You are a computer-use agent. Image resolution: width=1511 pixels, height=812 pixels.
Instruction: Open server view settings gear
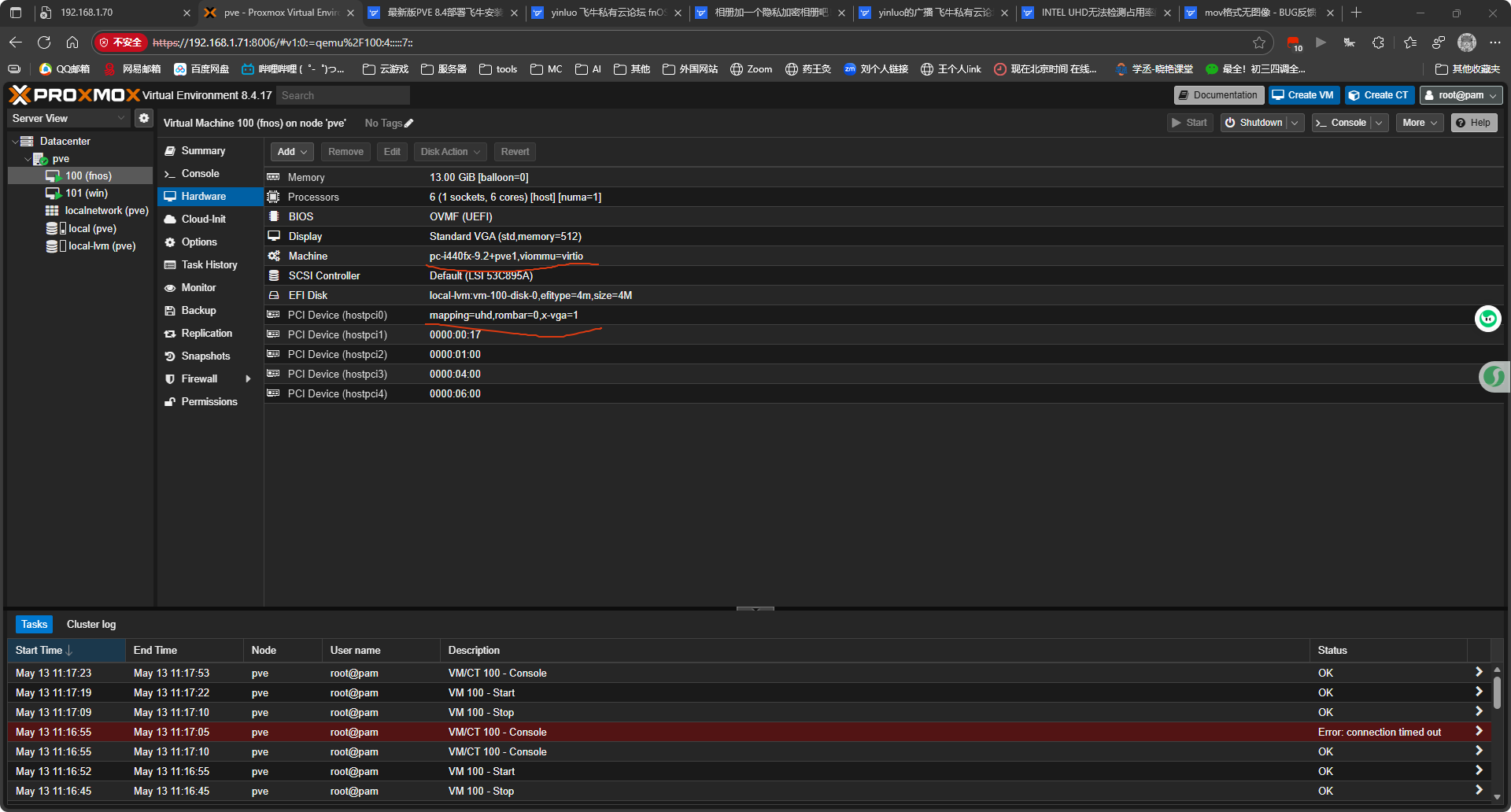click(x=143, y=118)
